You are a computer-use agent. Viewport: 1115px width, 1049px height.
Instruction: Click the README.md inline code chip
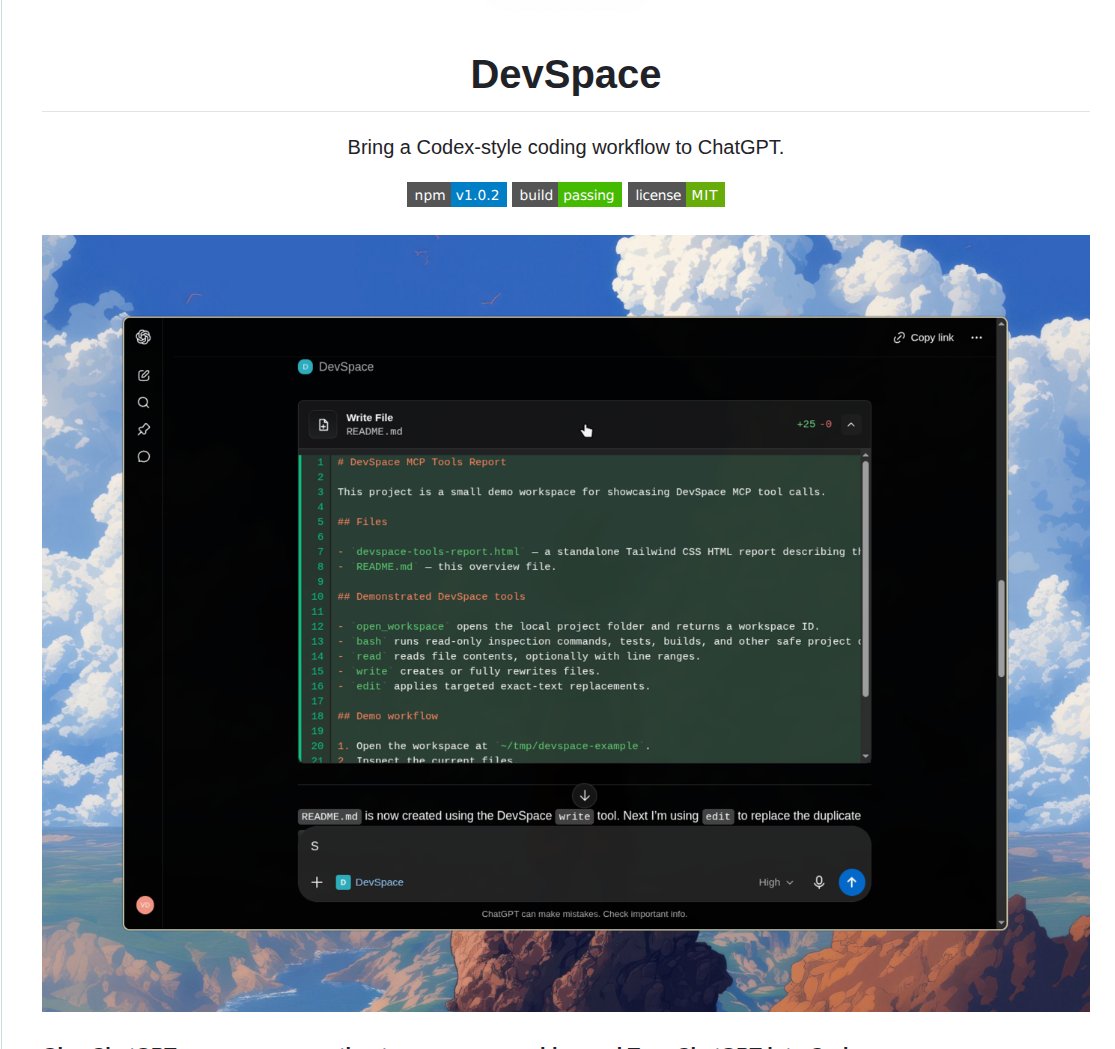[x=329, y=816]
